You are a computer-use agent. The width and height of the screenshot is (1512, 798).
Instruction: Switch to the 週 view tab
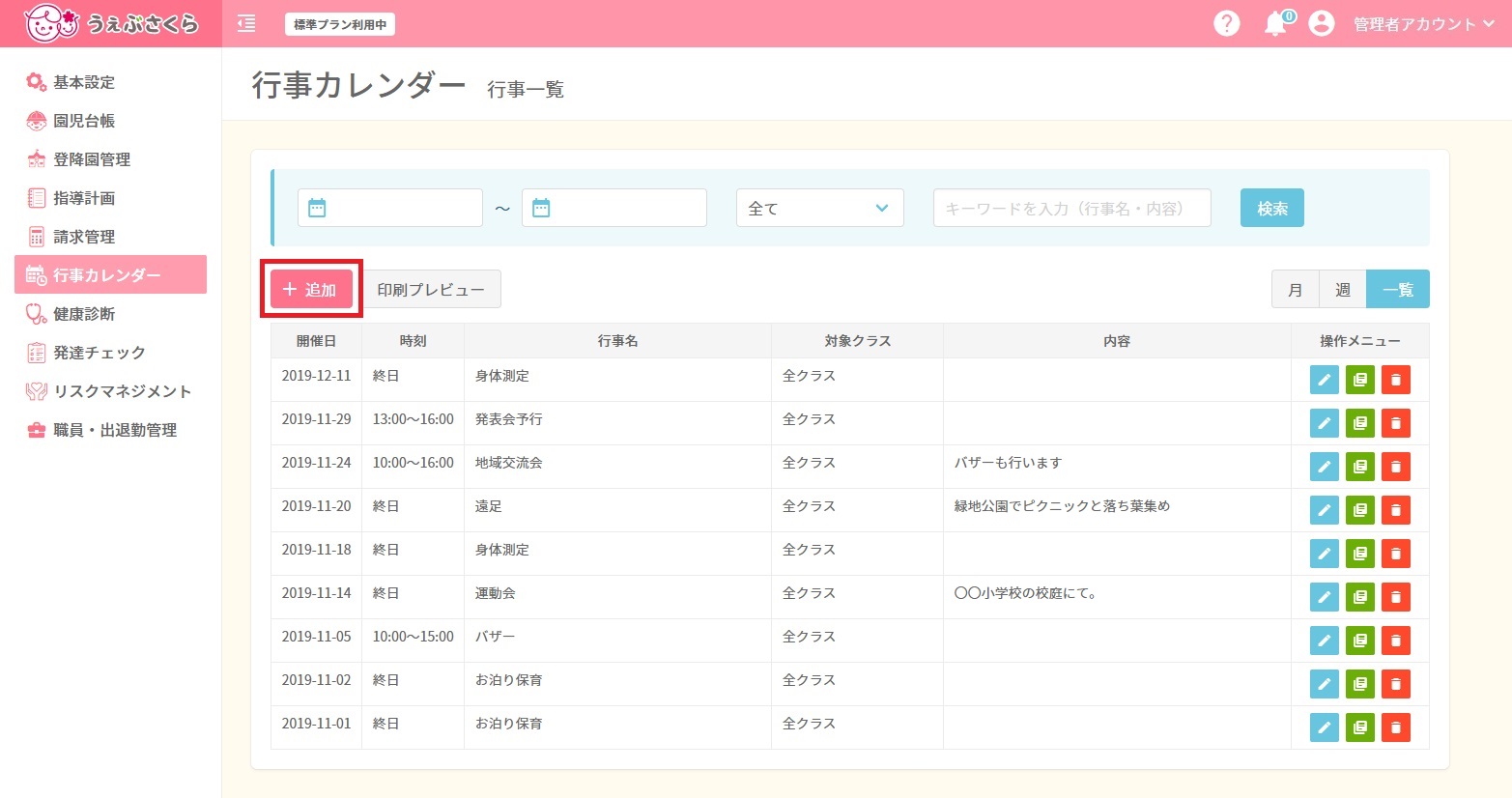coord(1343,289)
